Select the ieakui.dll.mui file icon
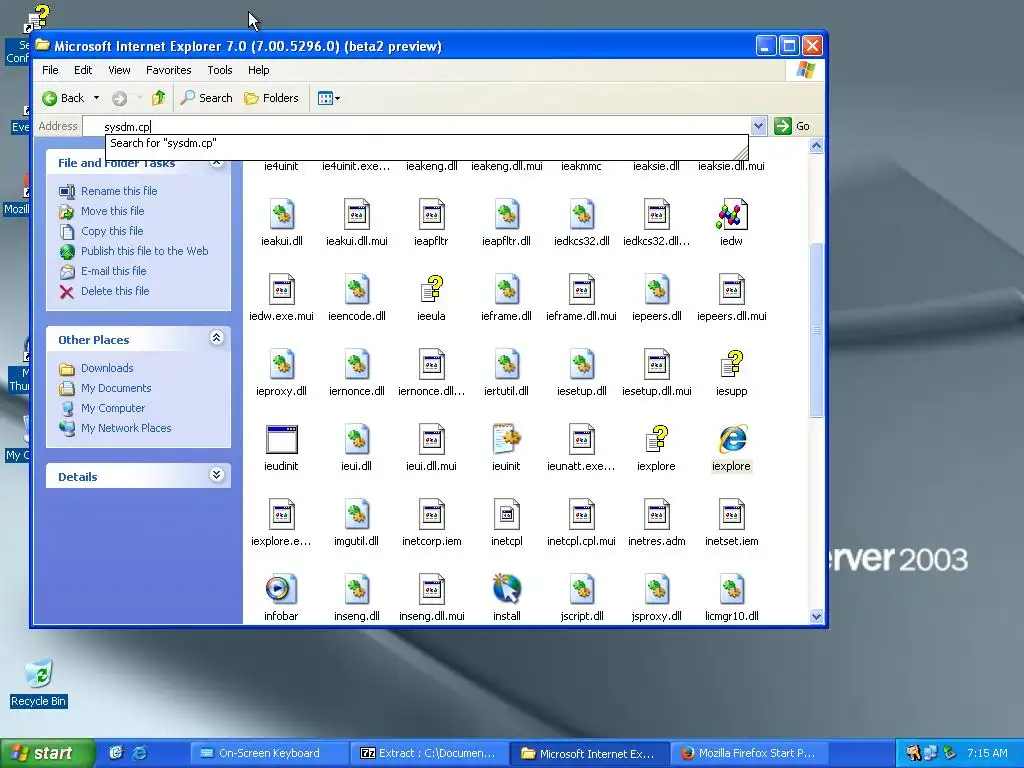This screenshot has height=768, width=1024. pos(357,215)
